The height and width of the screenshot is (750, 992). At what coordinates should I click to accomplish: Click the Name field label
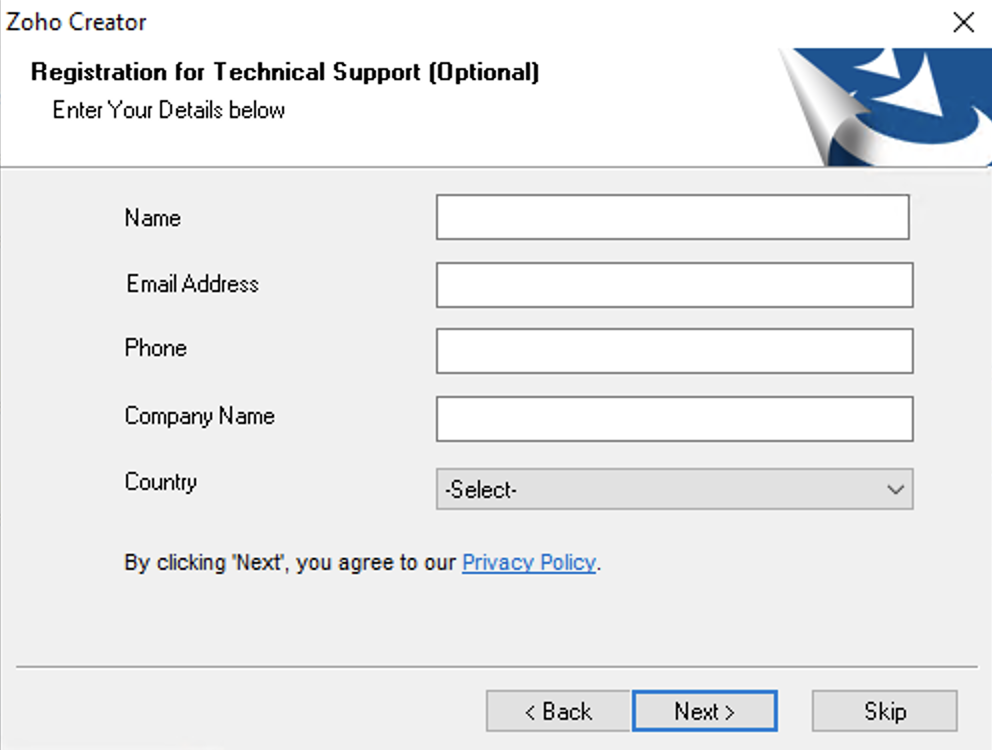pyautogui.click(x=152, y=218)
